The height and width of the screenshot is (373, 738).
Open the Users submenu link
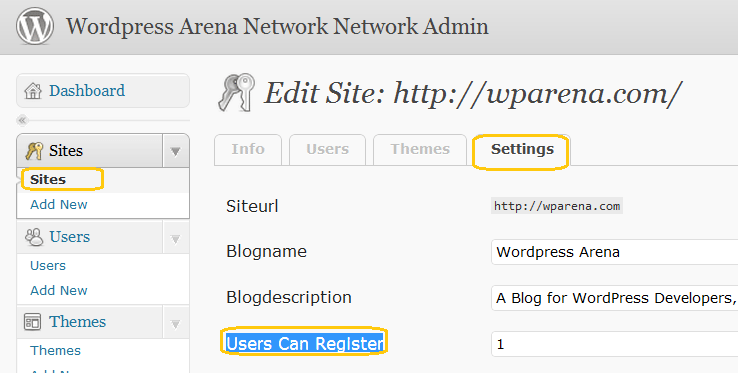48,266
